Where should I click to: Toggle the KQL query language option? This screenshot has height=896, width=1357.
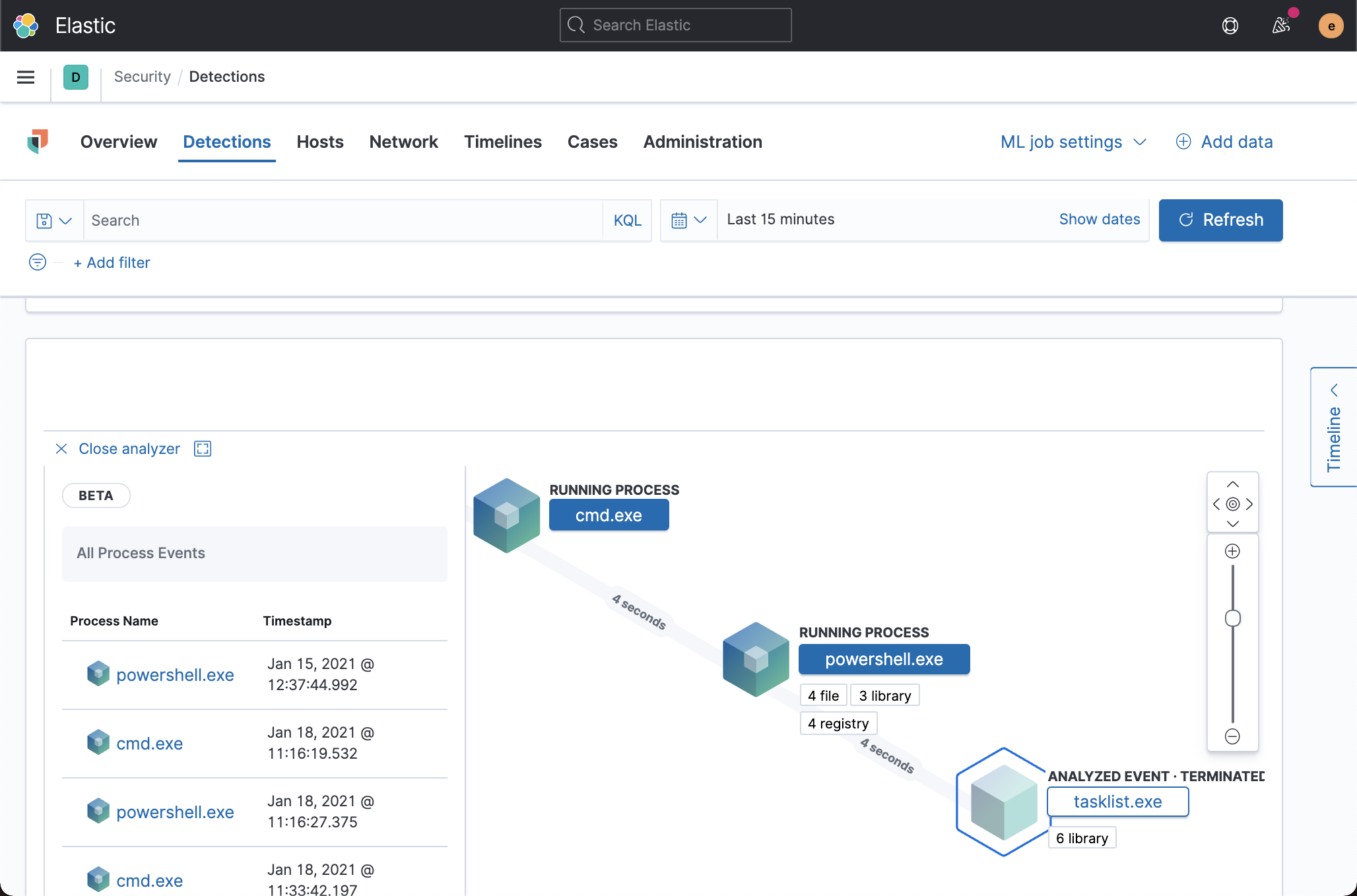[x=627, y=220]
